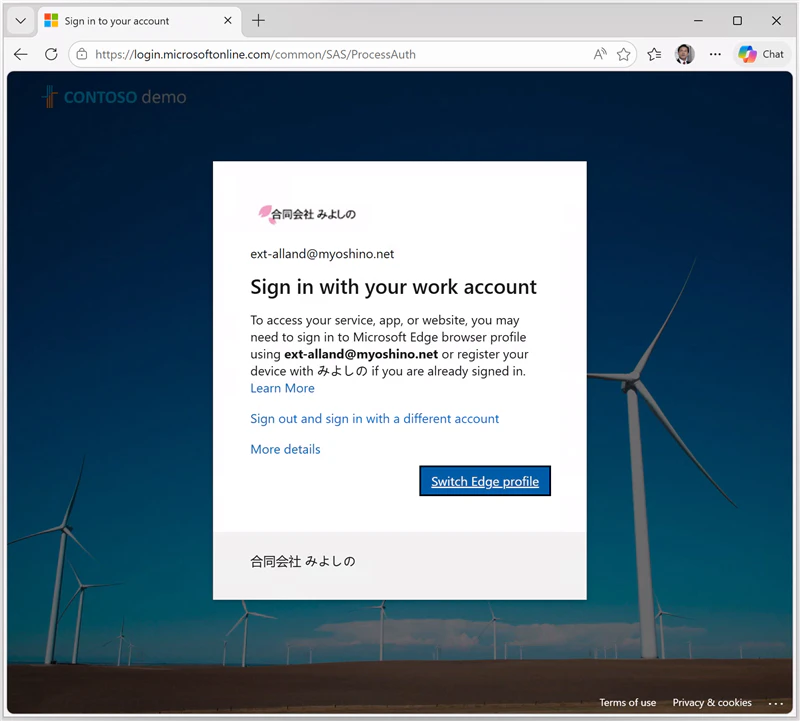Close the browser window
This screenshot has height=721, width=800.
click(776, 21)
